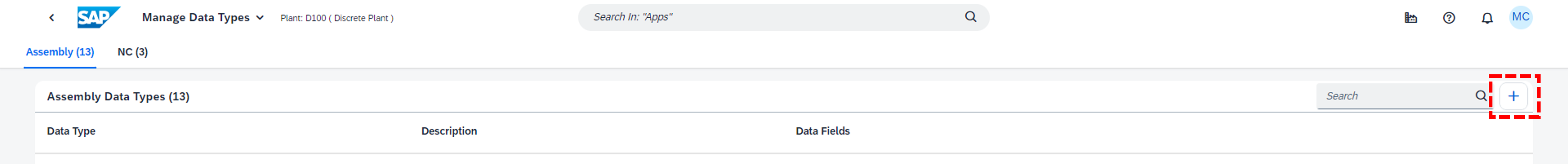Image resolution: width=1568 pixels, height=164 pixels.
Task: Click the Data Type column header
Action: (x=71, y=131)
